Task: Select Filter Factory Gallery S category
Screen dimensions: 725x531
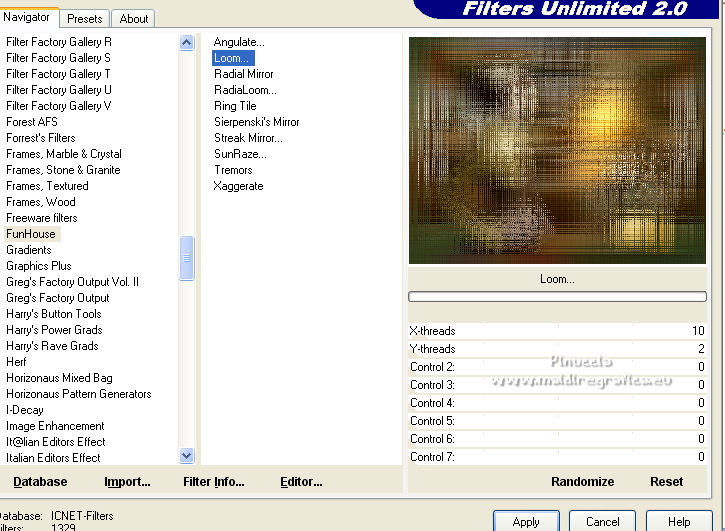Action: click(x=58, y=58)
